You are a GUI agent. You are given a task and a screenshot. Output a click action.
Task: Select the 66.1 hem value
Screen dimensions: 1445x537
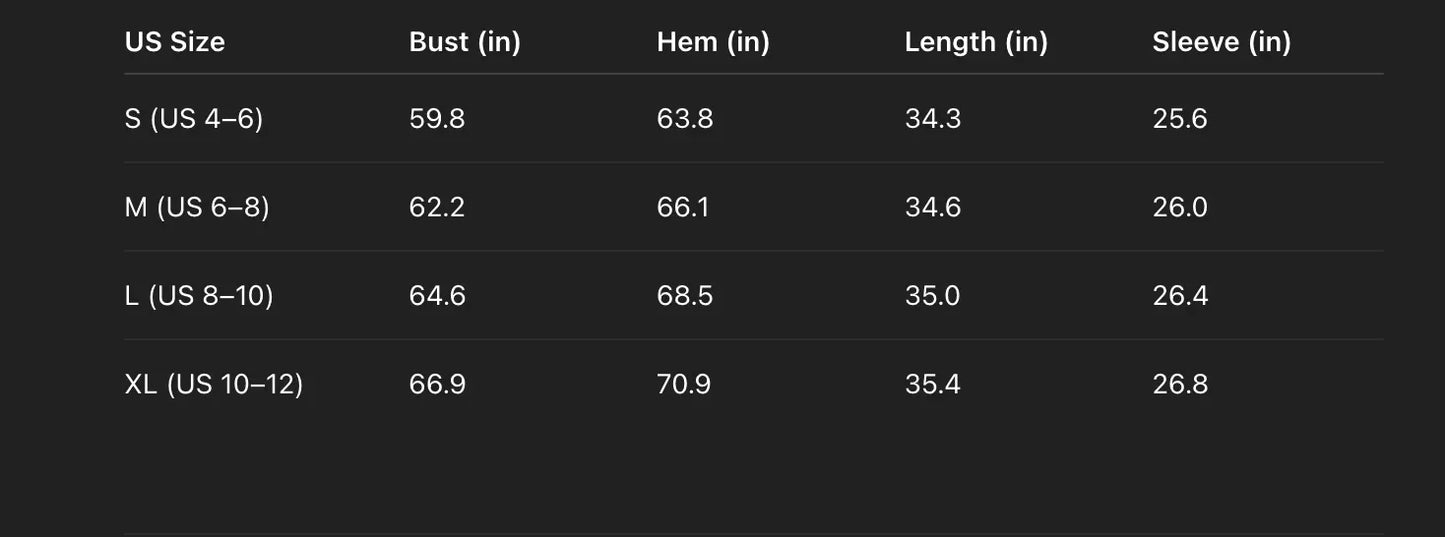tap(683, 207)
